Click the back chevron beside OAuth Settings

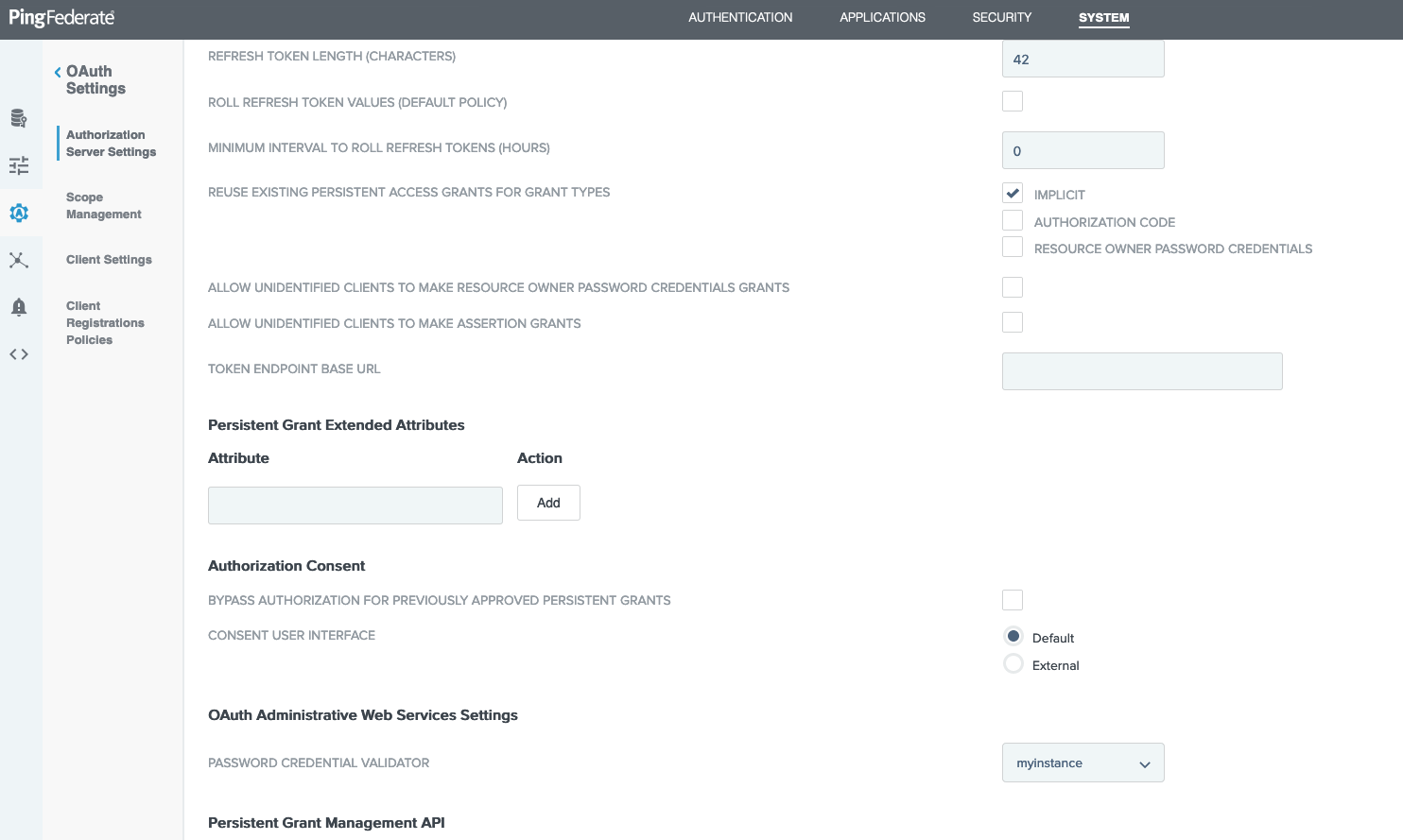[58, 72]
